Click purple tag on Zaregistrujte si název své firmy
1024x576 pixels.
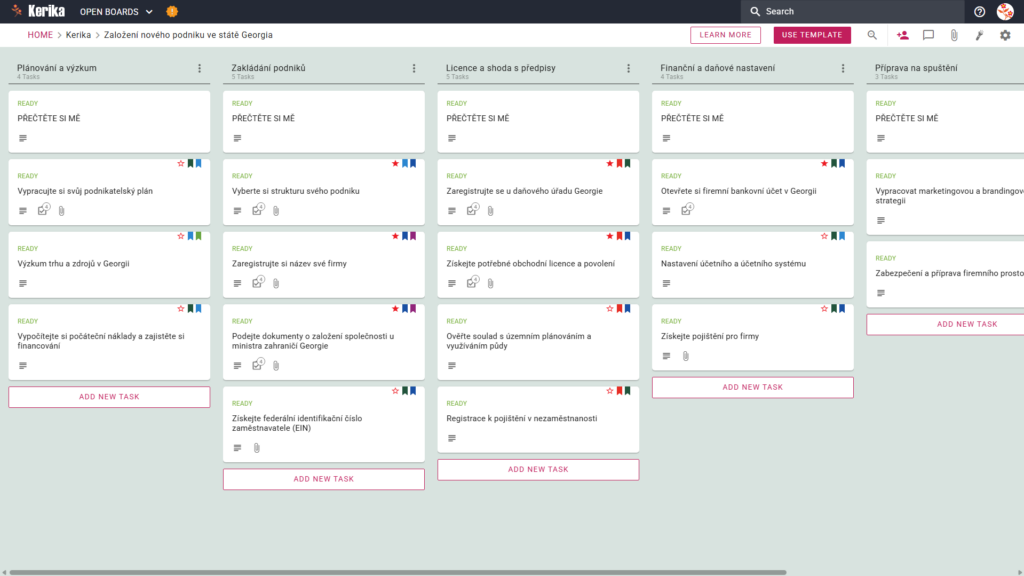tap(413, 236)
